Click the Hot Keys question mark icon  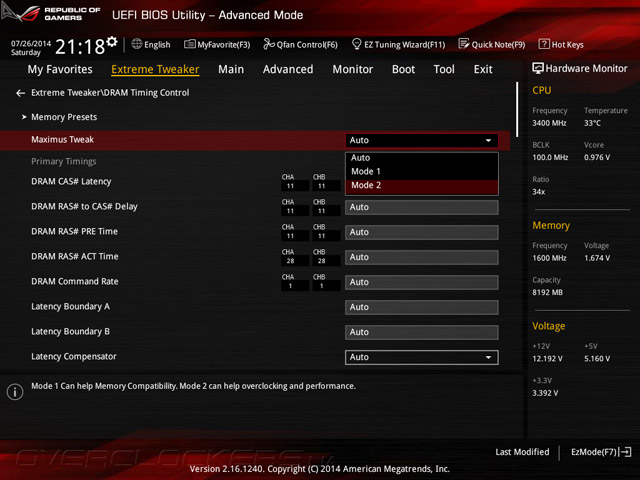(544, 44)
